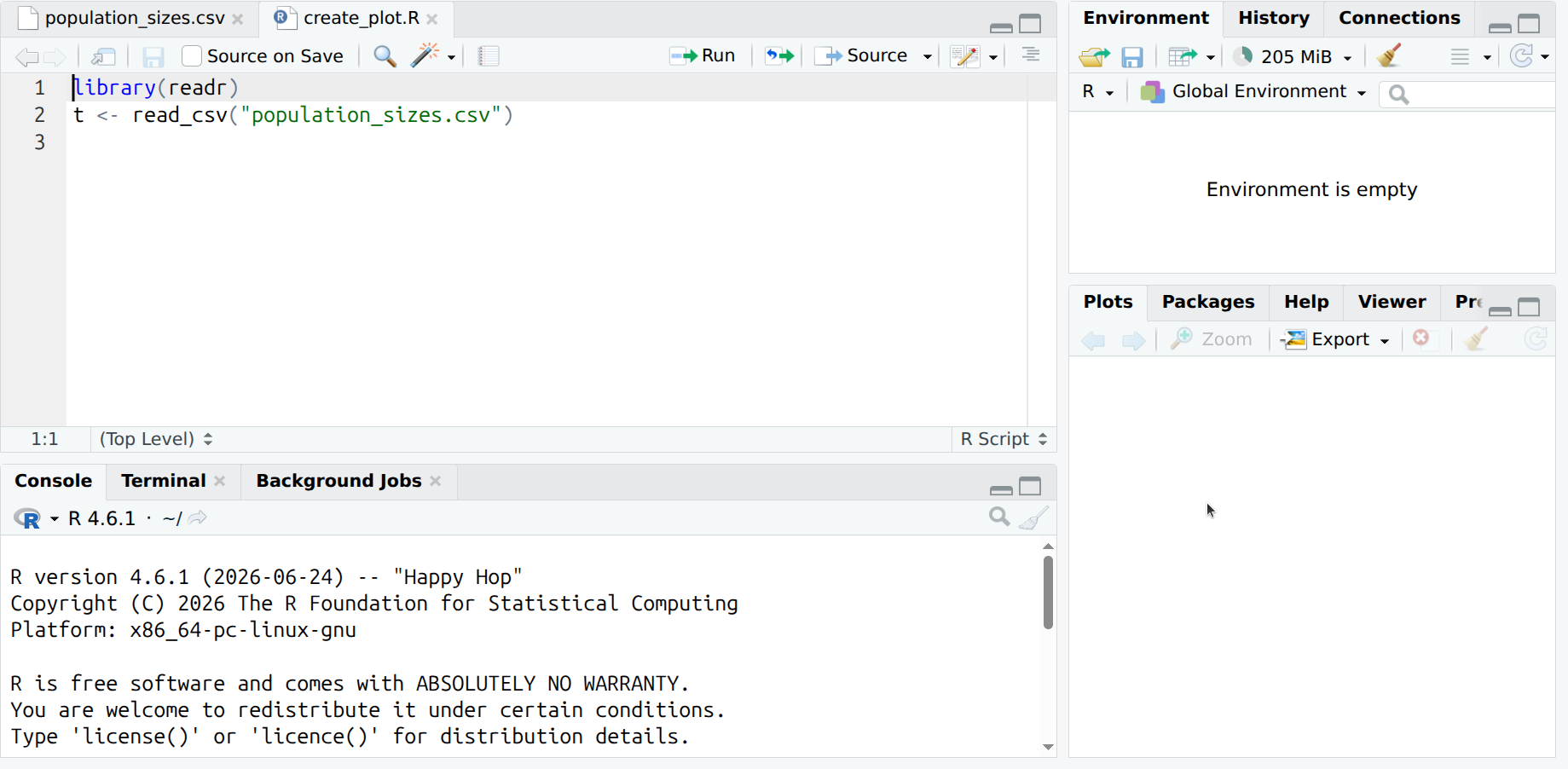The height and width of the screenshot is (769, 1568).
Task: Open the Help tab
Action: [x=1306, y=302]
